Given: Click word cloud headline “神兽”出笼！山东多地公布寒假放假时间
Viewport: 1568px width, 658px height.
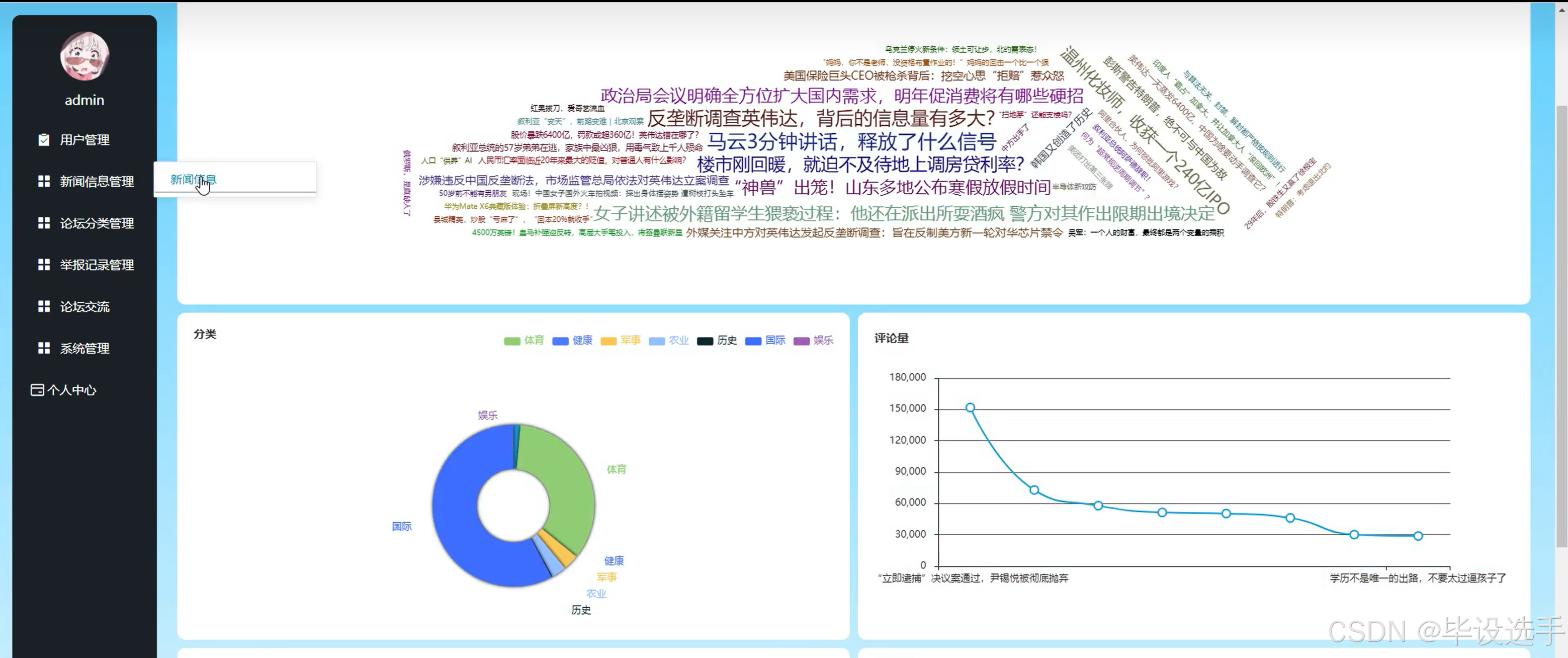Looking at the screenshot, I should point(892,188).
